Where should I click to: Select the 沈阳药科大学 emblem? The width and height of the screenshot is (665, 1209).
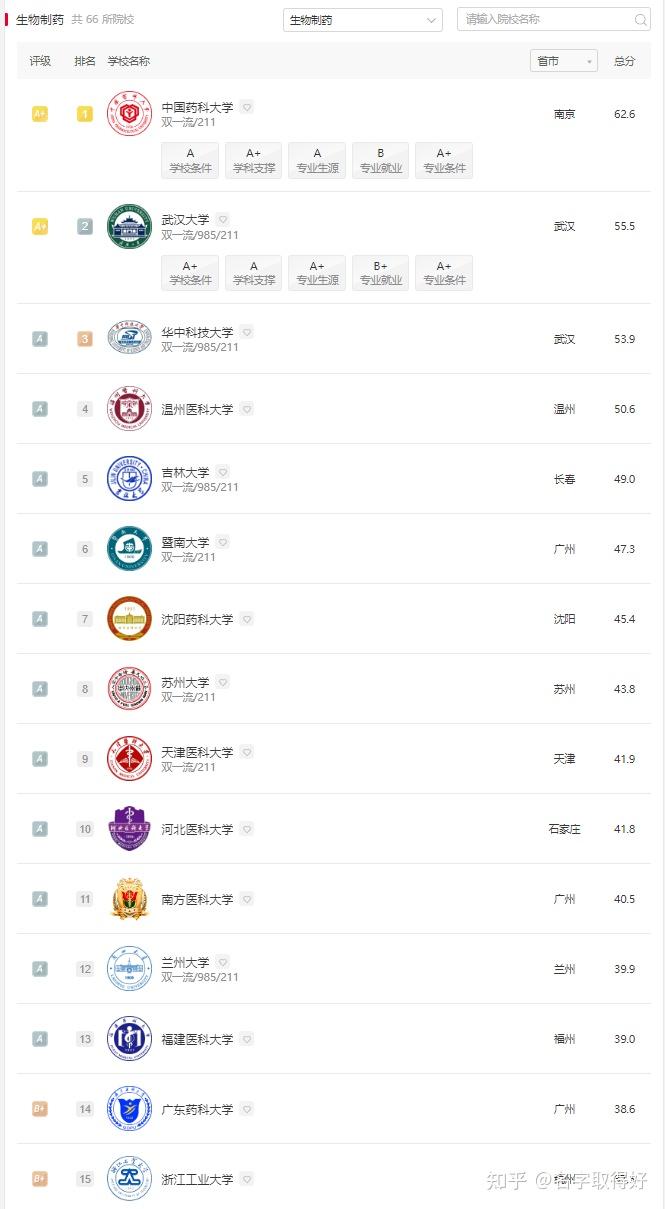[x=129, y=619]
